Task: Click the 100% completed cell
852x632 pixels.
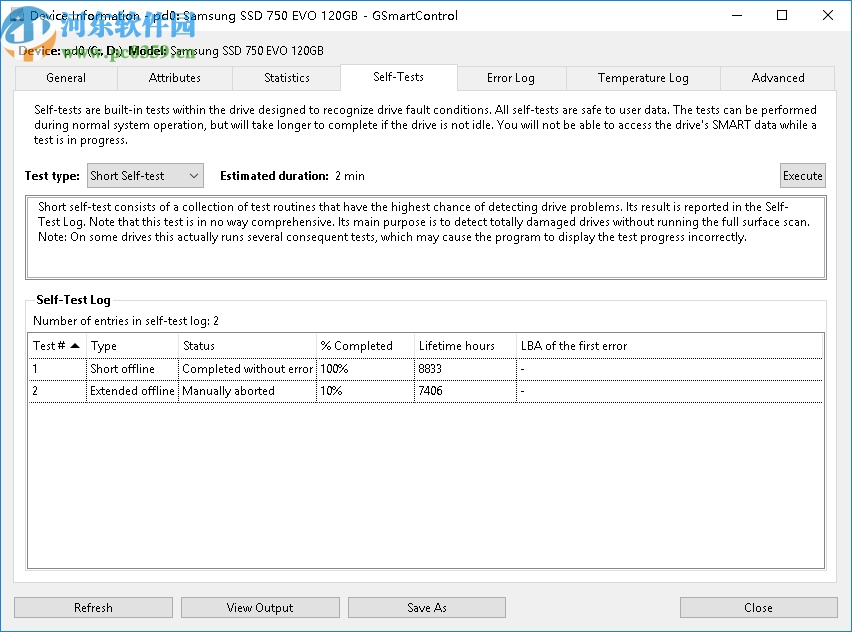Action: pyautogui.click(x=365, y=369)
